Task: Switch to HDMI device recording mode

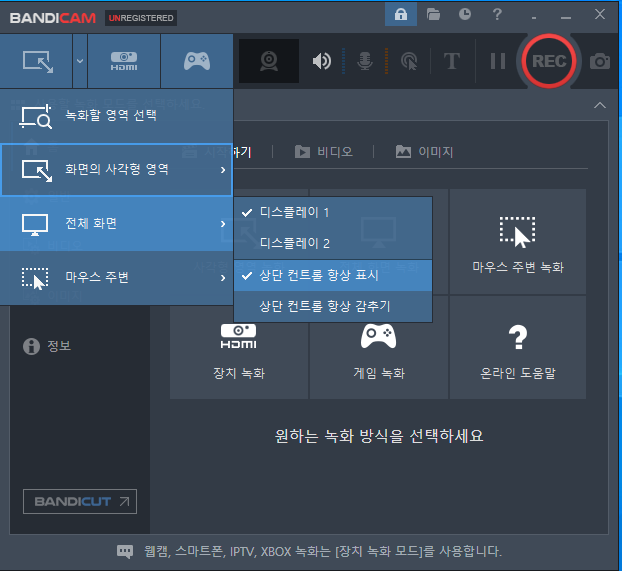Action: tap(124, 61)
